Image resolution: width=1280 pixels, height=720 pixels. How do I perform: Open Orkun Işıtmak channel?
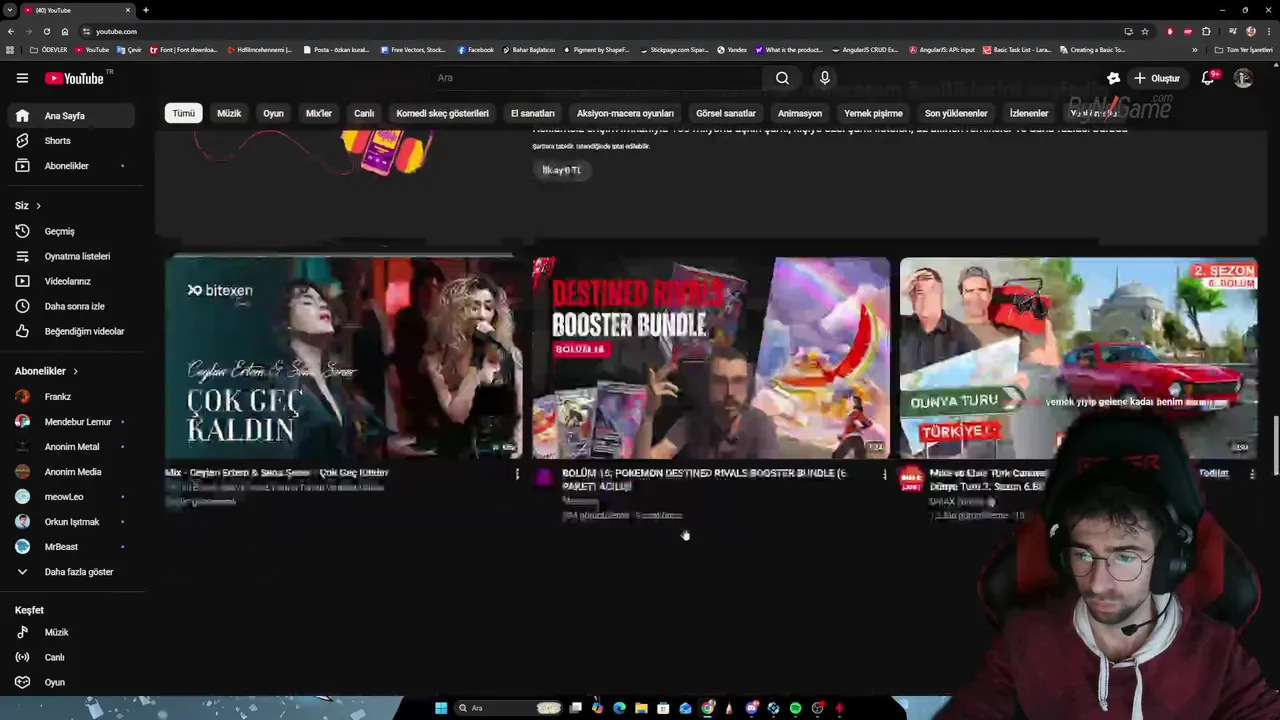click(70, 522)
